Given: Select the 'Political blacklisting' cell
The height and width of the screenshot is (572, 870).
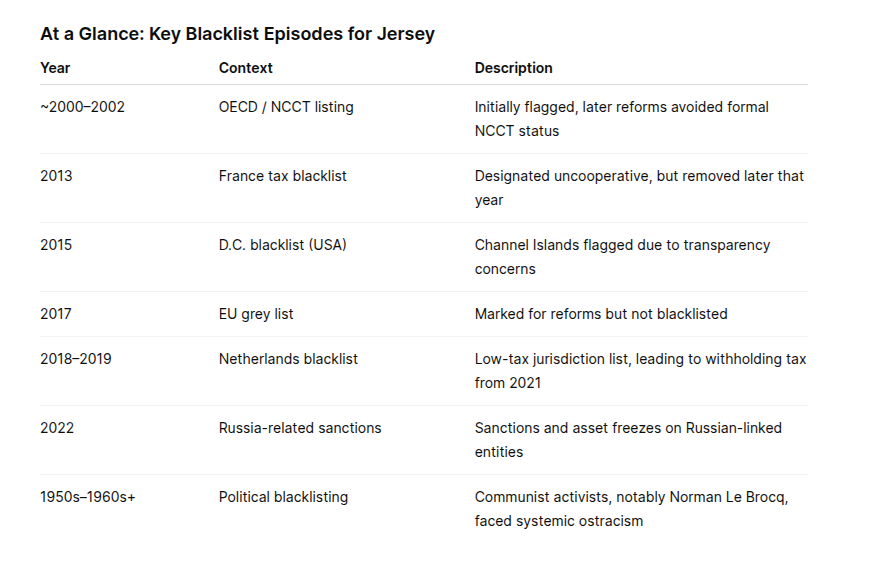Looking at the screenshot, I should pyautogui.click(x=283, y=497).
